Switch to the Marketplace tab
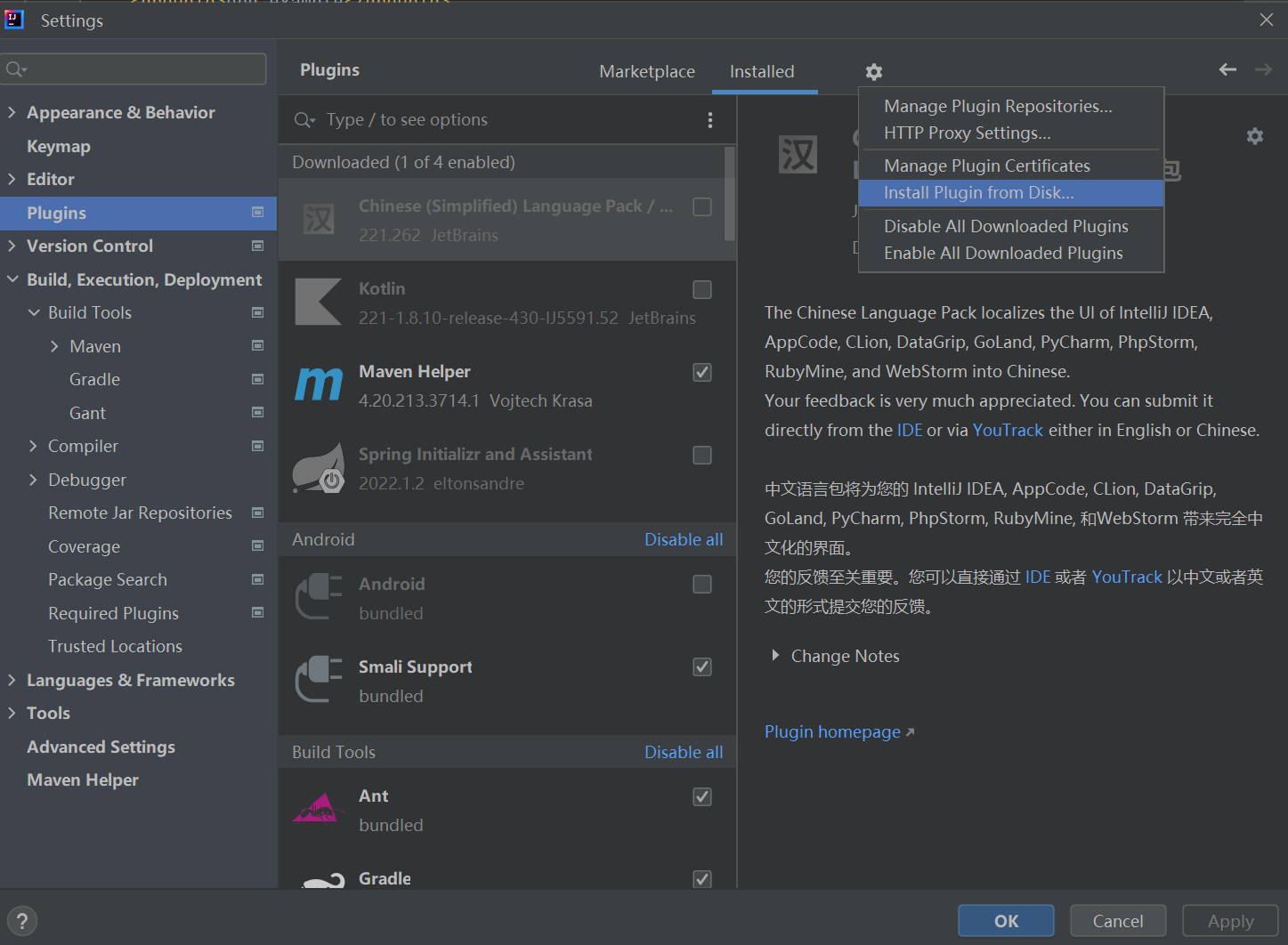The width and height of the screenshot is (1288, 945). (647, 71)
